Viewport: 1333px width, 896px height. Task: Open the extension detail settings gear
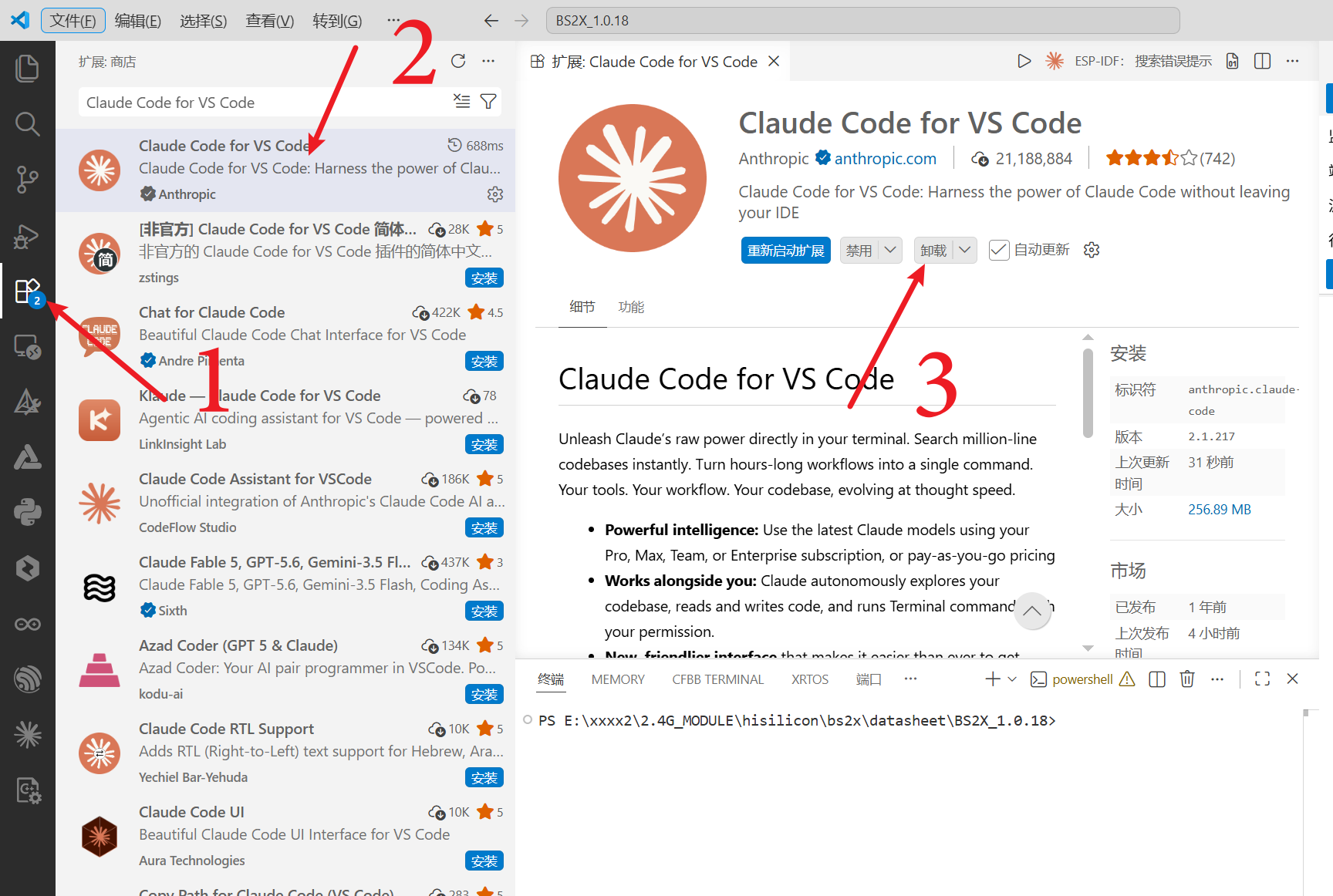pyautogui.click(x=1092, y=250)
